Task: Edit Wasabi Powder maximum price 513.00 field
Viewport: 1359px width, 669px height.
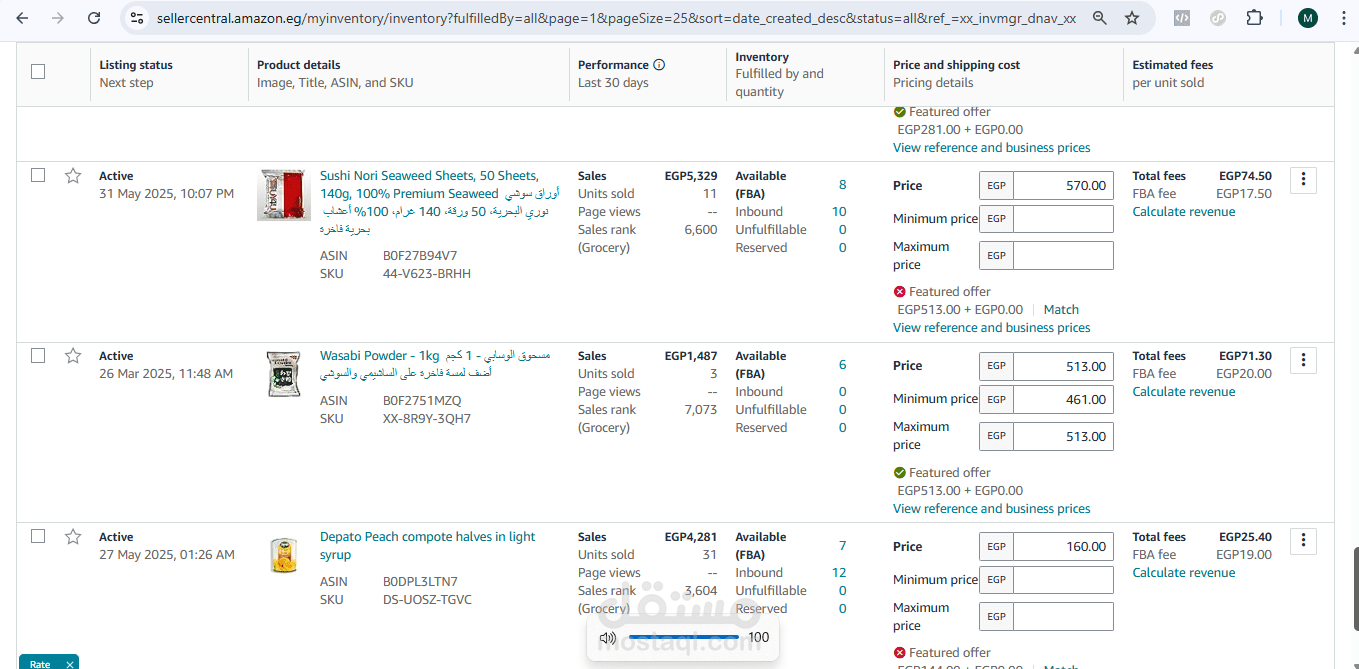Action: pos(1063,436)
